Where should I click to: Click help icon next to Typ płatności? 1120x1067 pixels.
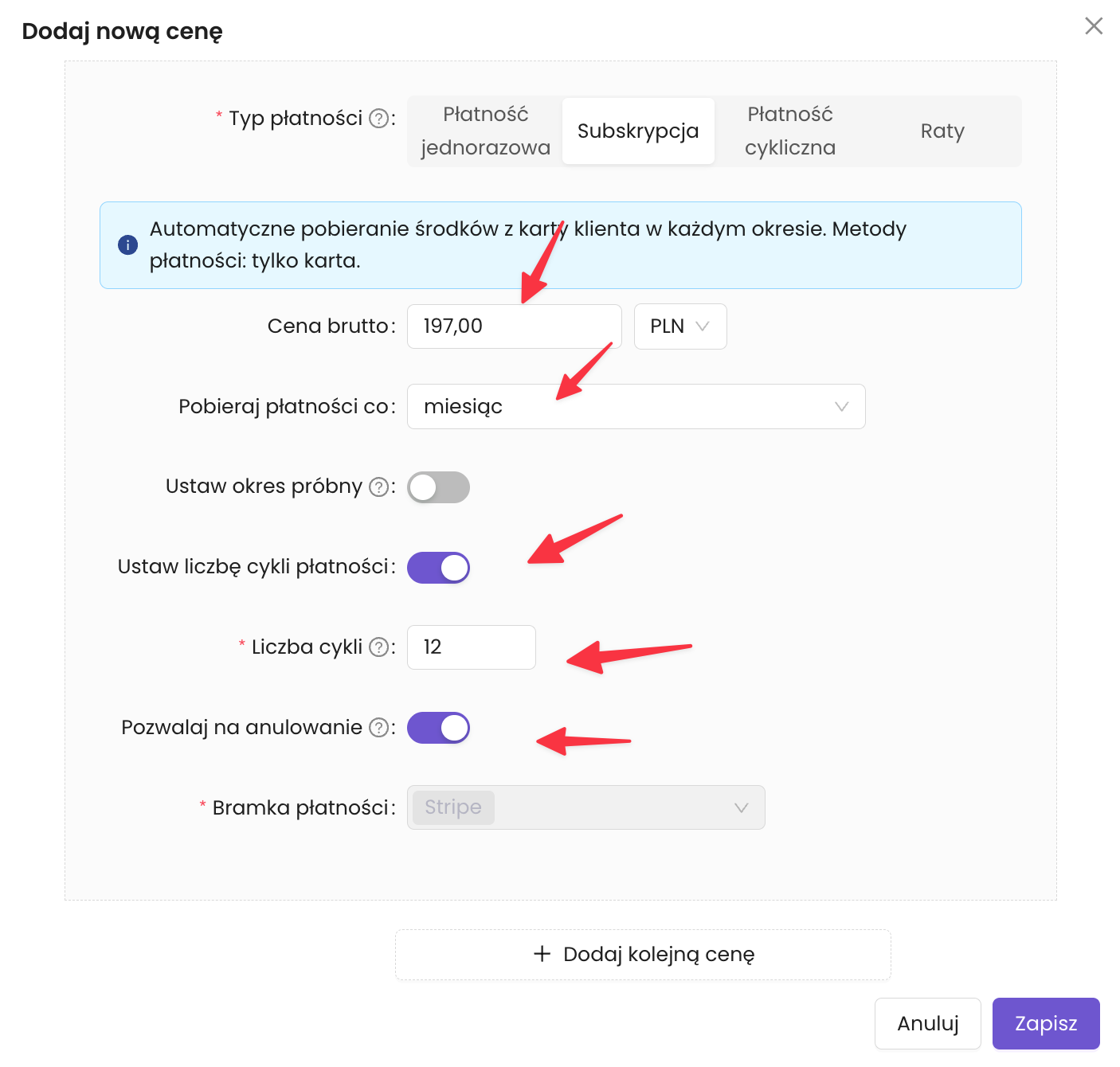click(x=379, y=119)
